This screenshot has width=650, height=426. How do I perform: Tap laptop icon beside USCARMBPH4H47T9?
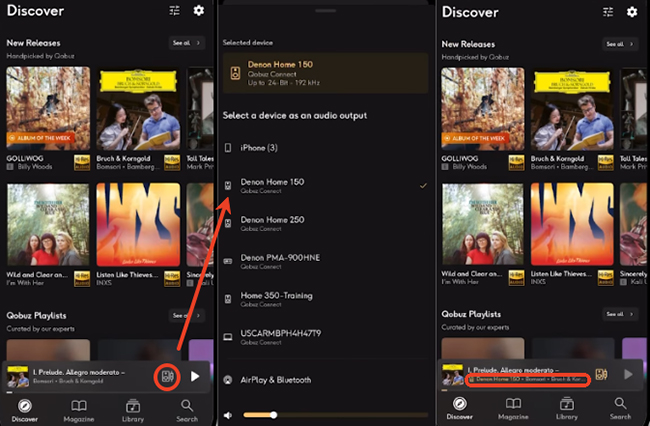(x=228, y=337)
